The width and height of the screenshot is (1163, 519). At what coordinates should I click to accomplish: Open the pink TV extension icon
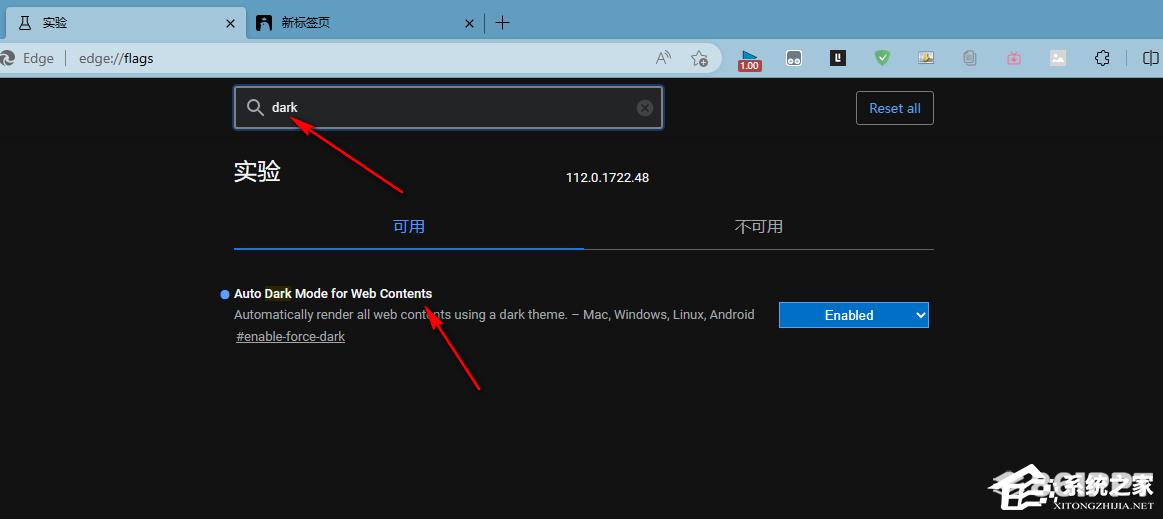pyautogui.click(x=1014, y=58)
